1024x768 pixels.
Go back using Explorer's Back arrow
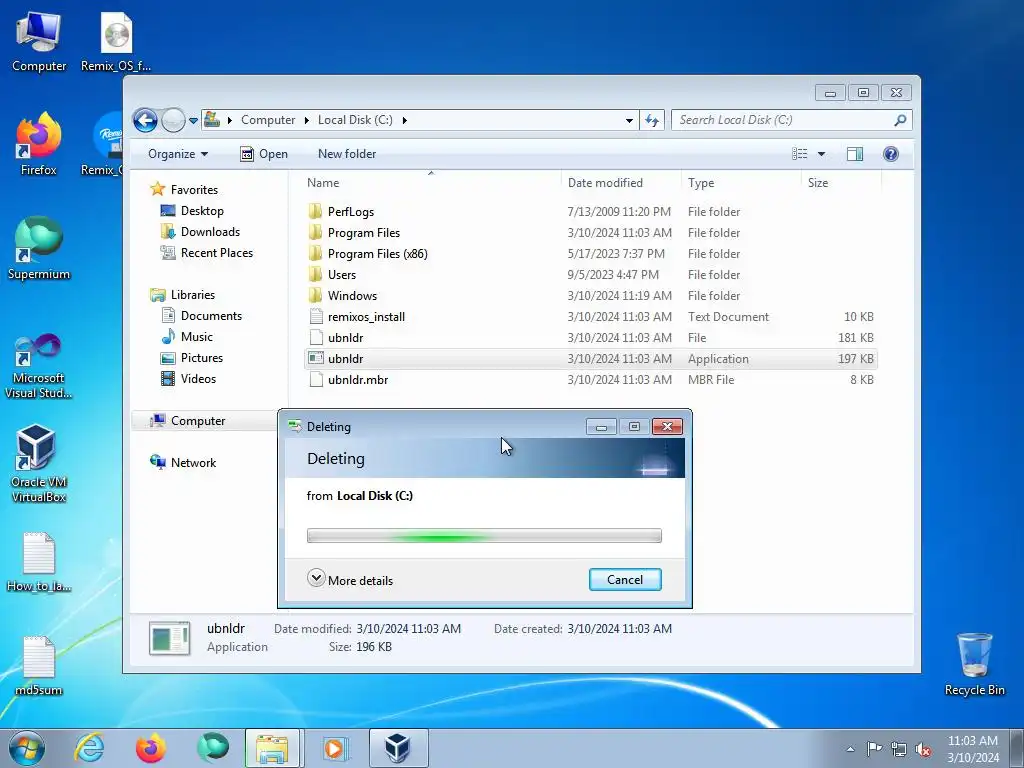pyautogui.click(x=145, y=120)
